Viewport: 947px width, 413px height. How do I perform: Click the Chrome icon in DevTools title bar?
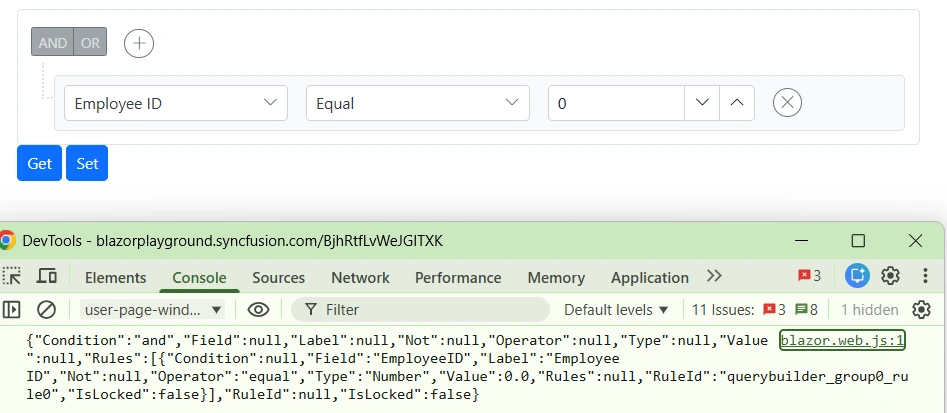coord(7,241)
